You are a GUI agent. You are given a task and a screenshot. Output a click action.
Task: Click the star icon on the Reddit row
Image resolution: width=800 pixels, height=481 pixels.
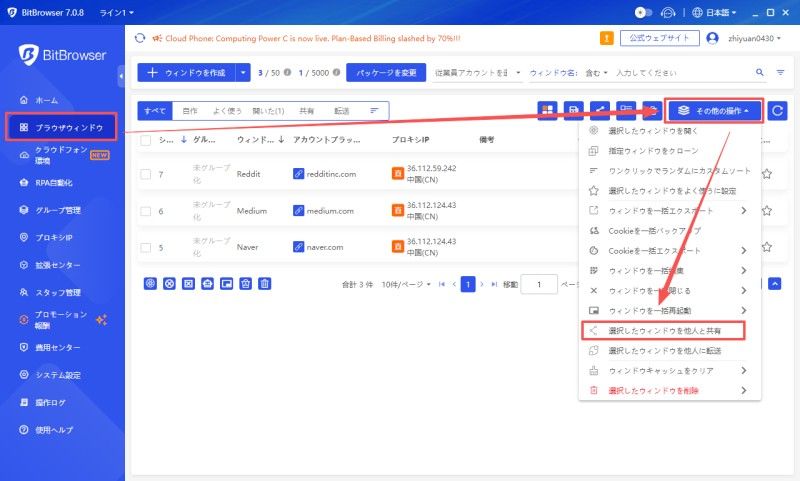pos(767,174)
